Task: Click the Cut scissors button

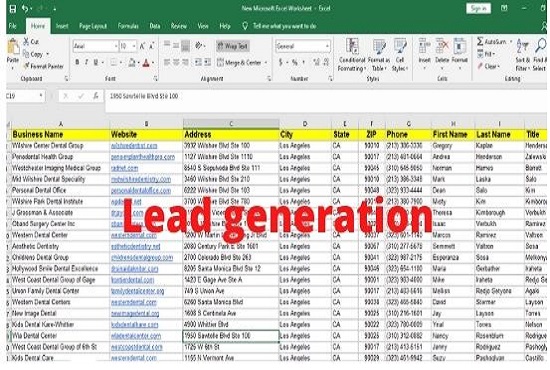Action: [x=31, y=42]
